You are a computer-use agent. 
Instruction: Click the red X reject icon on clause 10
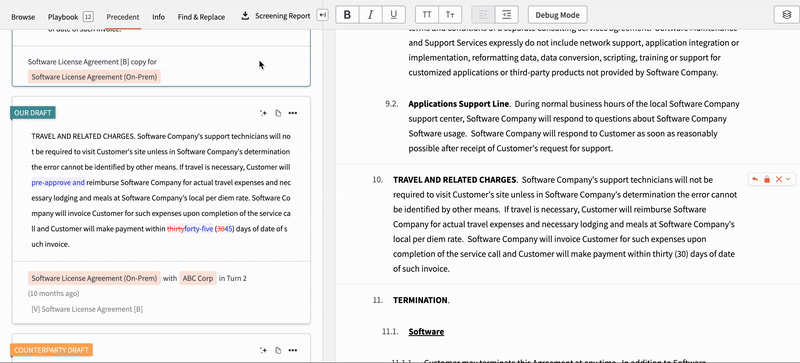tap(779, 179)
